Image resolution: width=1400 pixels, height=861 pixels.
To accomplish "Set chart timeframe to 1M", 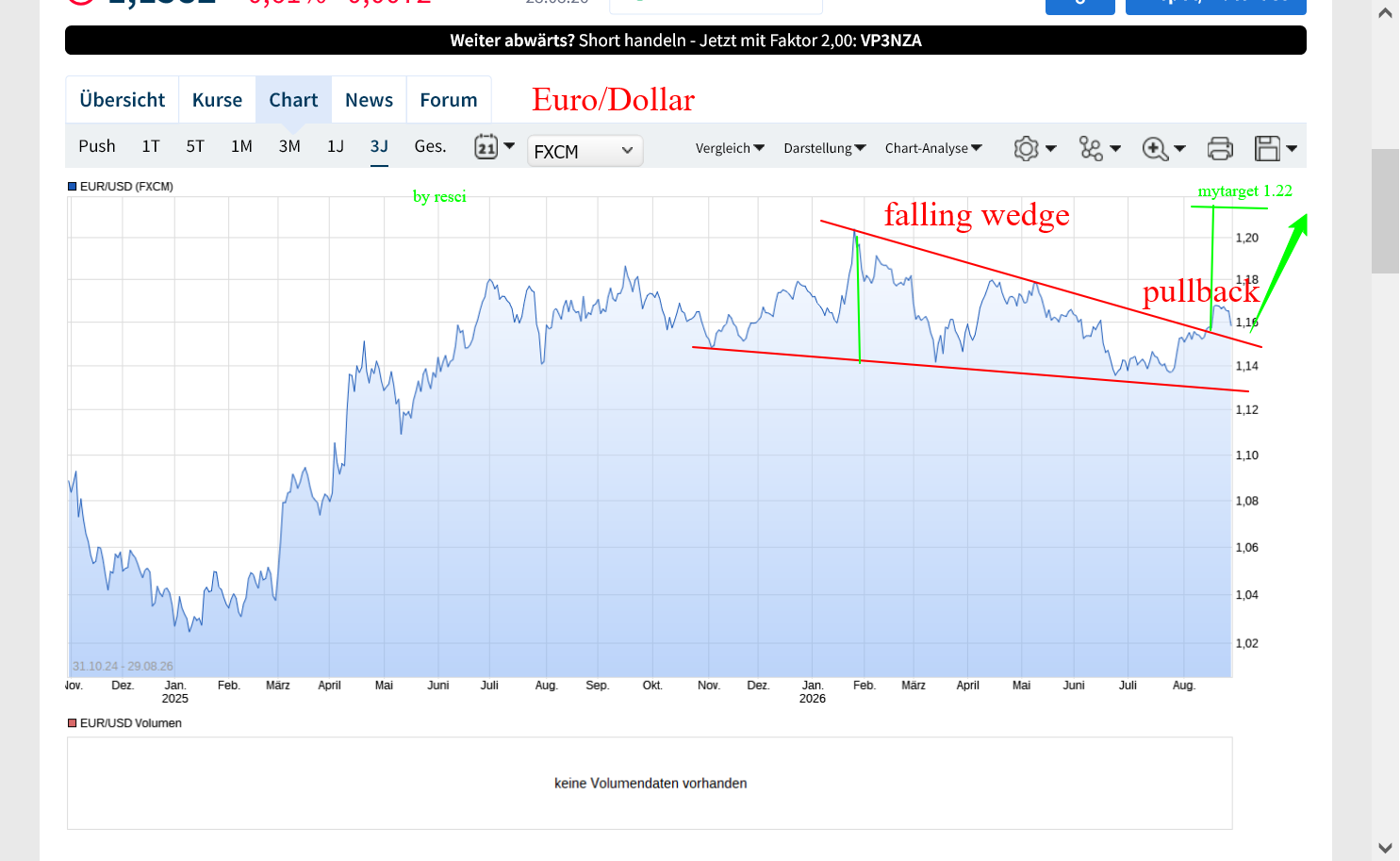I will (241, 146).
